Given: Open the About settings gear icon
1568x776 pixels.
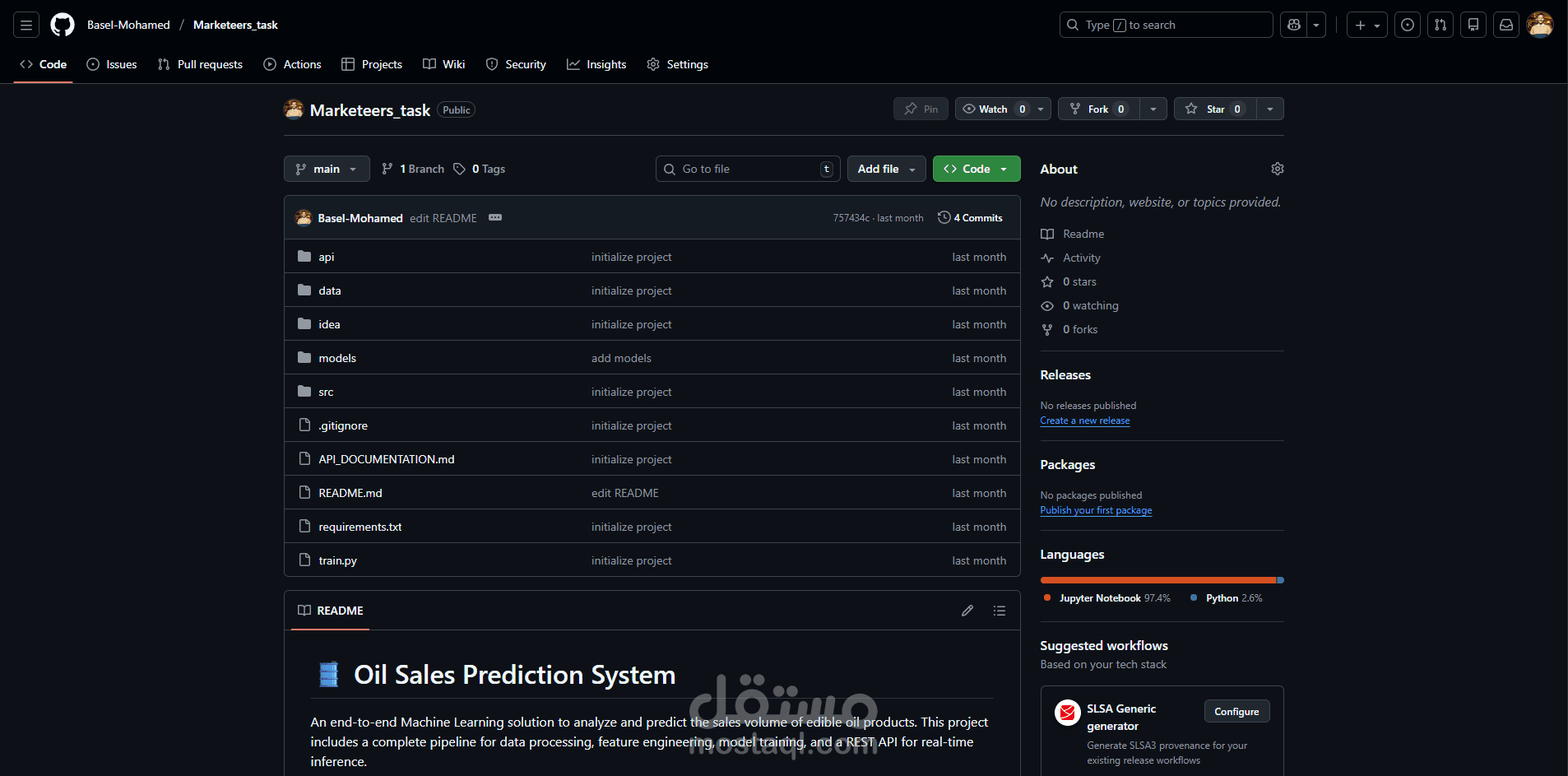Looking at the screenshot, I should pos(1277,168).
